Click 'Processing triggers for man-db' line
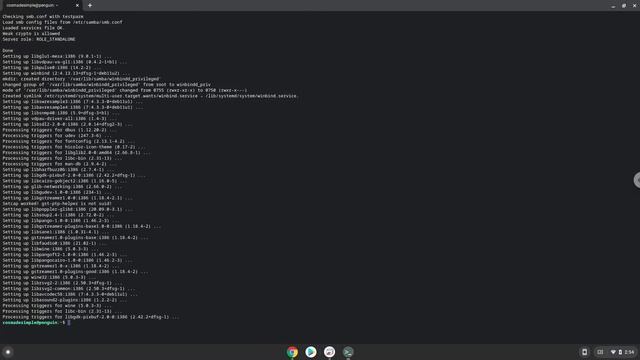This screenshot has width=640, height=360. coord(60,164)
